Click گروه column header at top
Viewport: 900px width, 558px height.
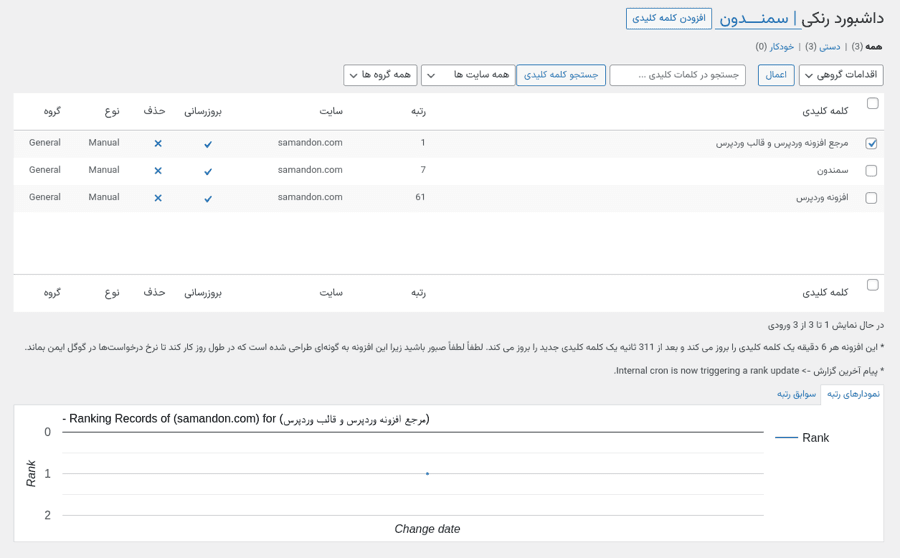coord(52,111)
